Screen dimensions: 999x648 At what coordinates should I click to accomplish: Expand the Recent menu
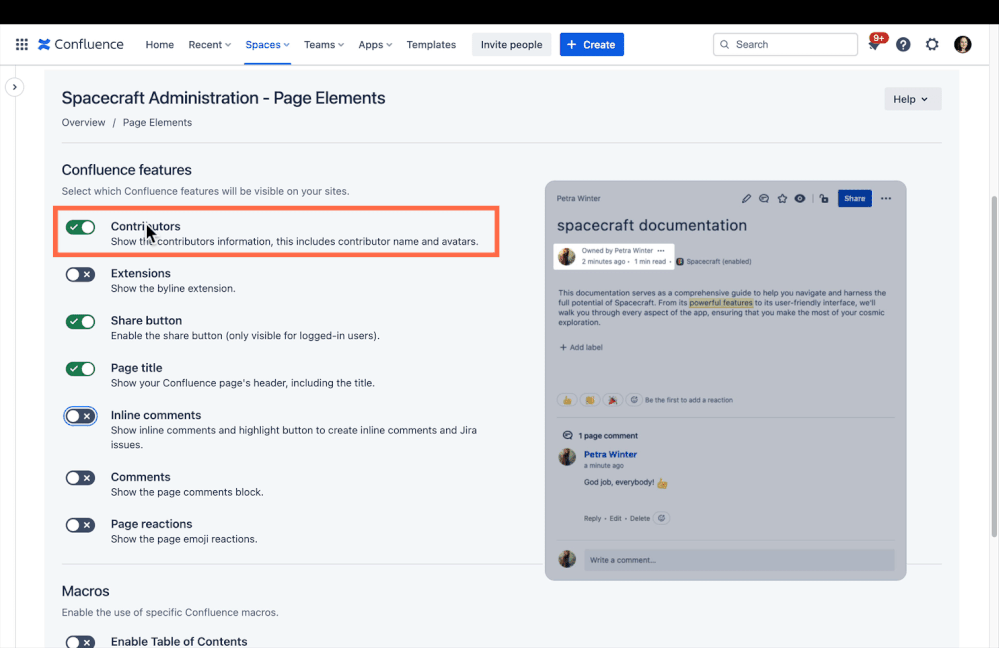coord(209,44)
